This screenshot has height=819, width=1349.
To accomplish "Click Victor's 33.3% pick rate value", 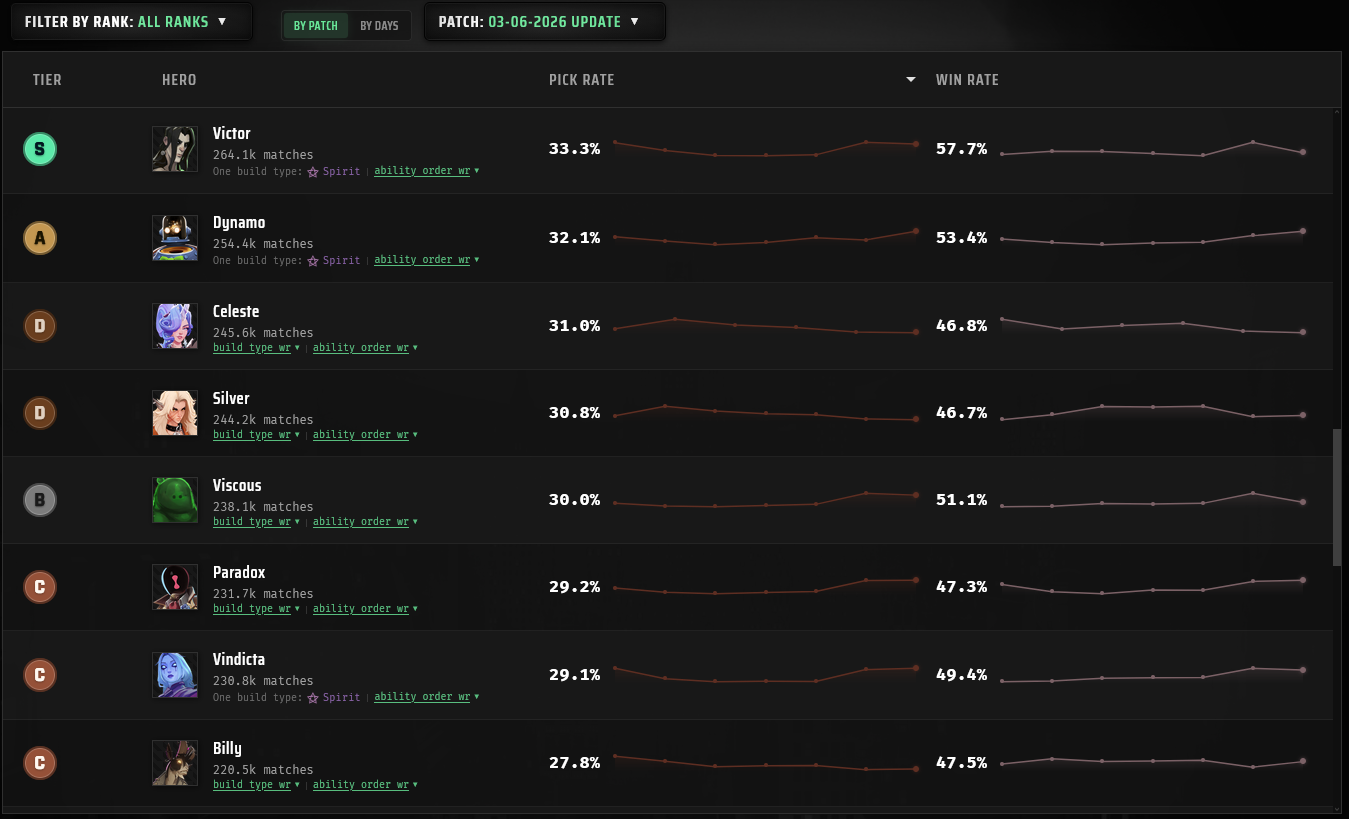I will click(575, 149).
